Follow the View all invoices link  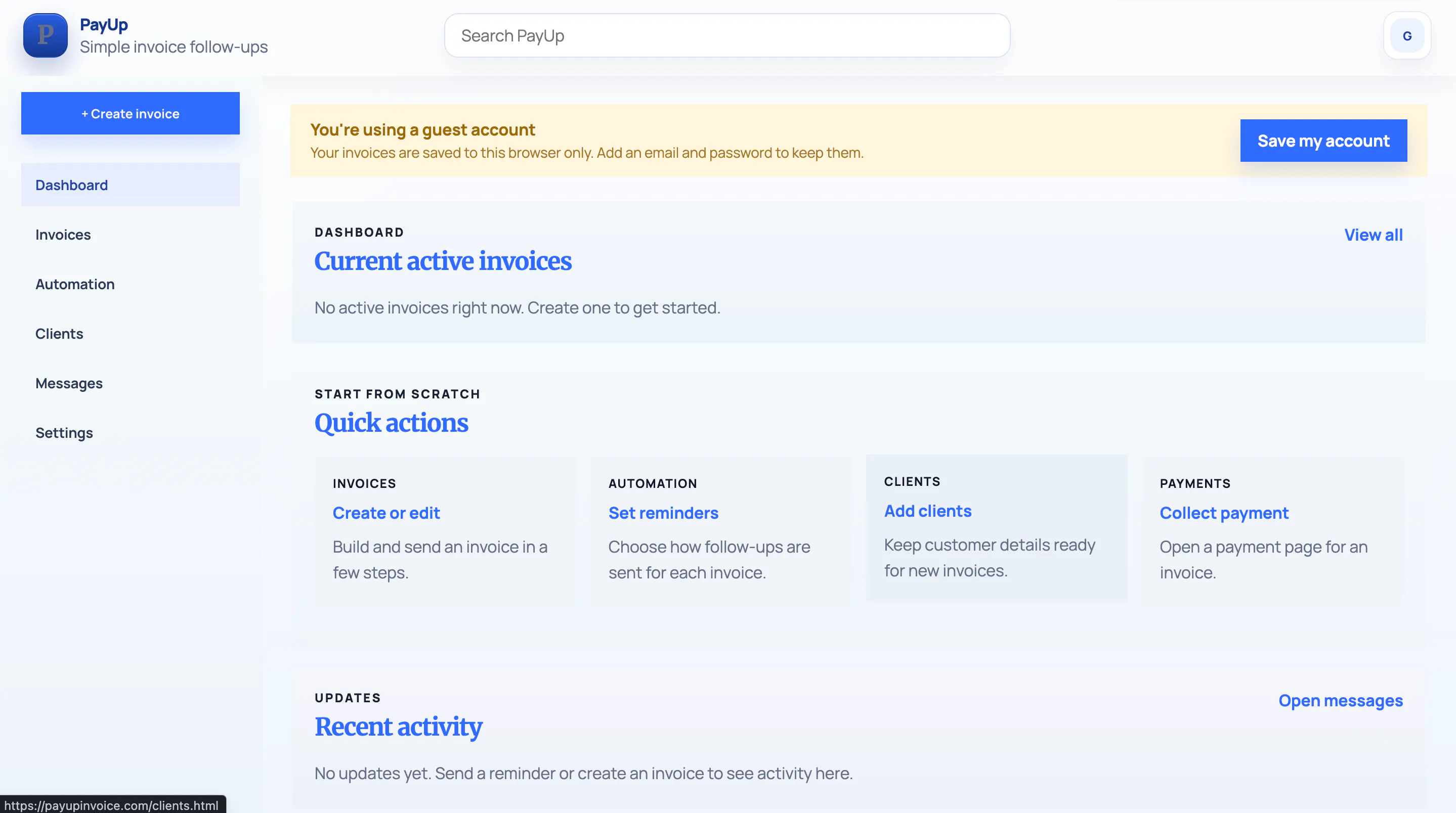point(1373,235)
